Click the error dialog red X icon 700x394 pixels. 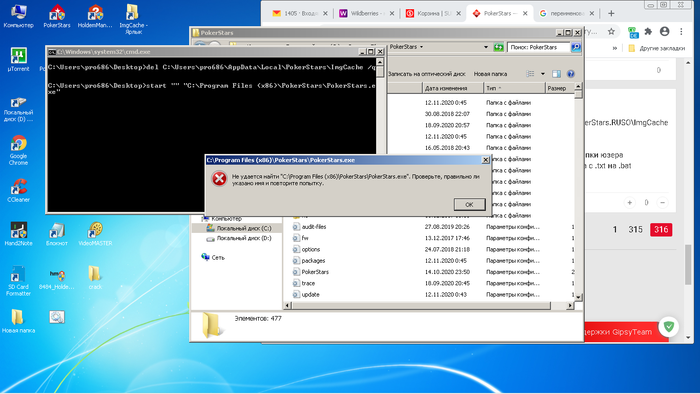point(219,178)
